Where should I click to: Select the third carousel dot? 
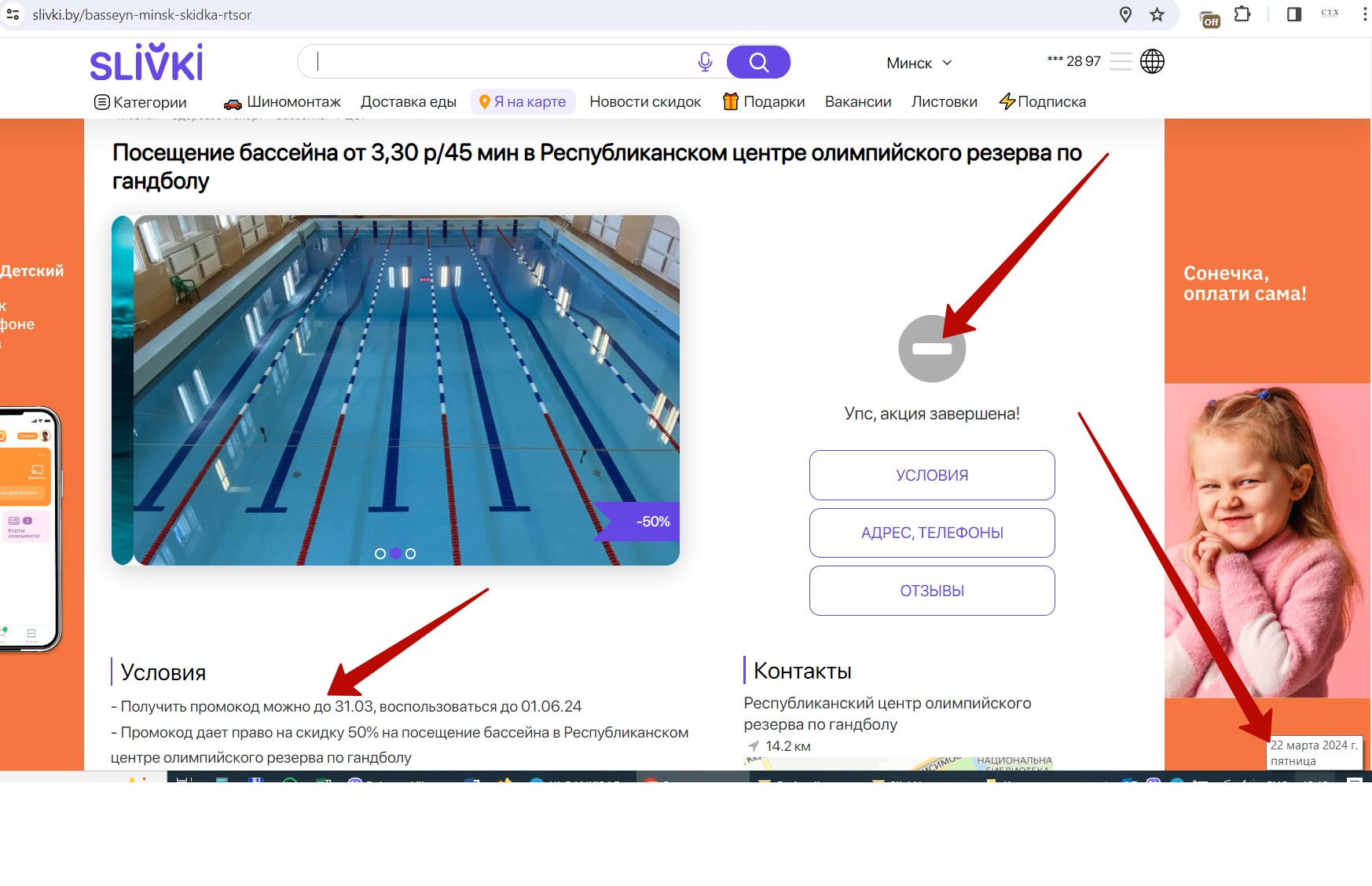(x=410, y=554)
